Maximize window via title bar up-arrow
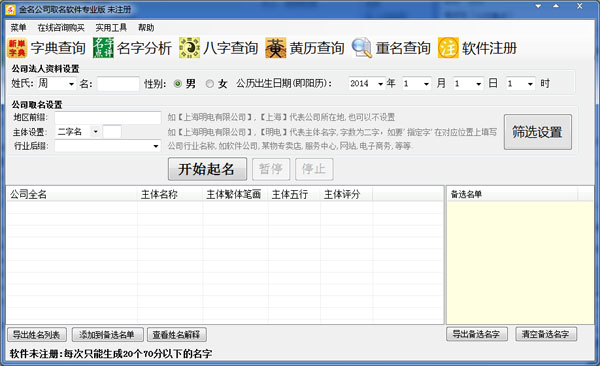600x366 pixels. pos(556,7)
